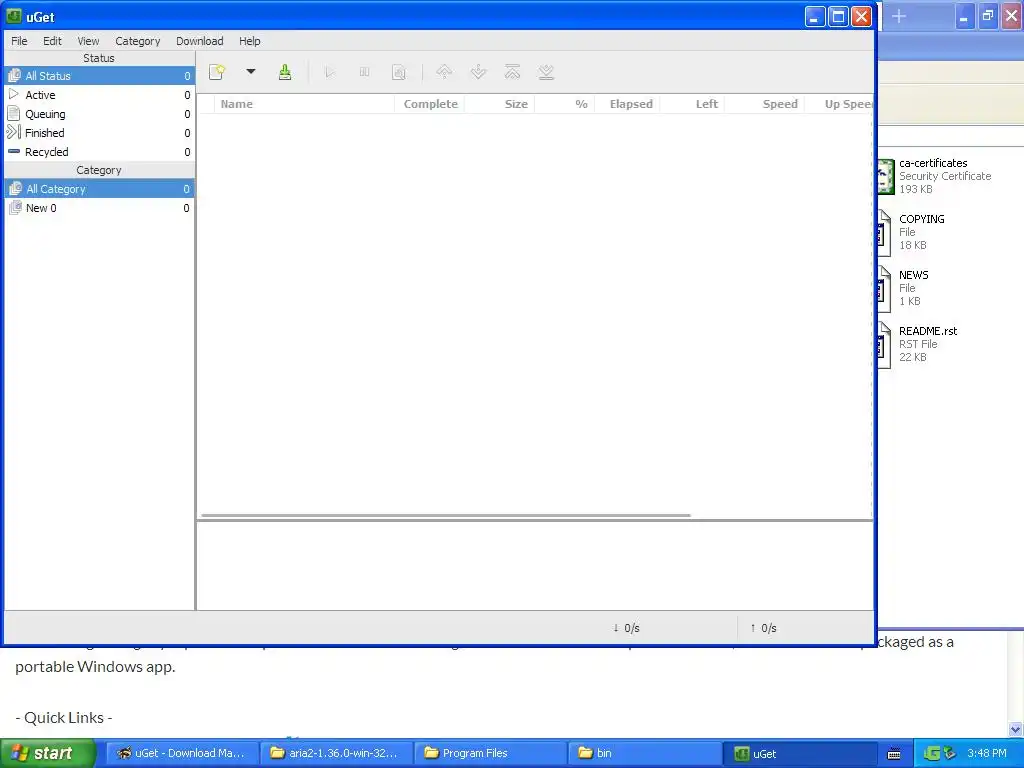
Task: Select the NEWS file in the folder window
Action: click(904, 288)
